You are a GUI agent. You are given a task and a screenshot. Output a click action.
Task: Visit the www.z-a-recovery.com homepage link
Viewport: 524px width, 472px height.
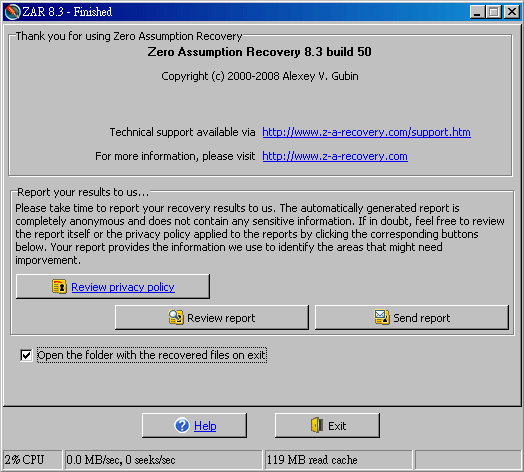[335, 156]
